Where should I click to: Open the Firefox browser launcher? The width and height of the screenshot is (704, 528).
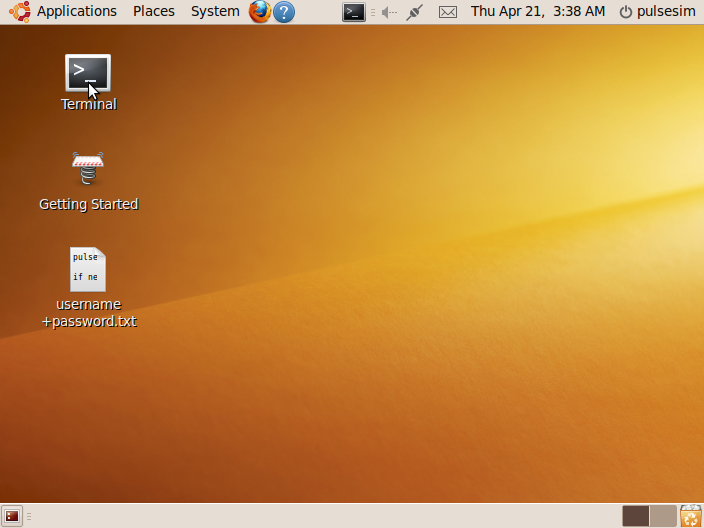tap(260, 12)
